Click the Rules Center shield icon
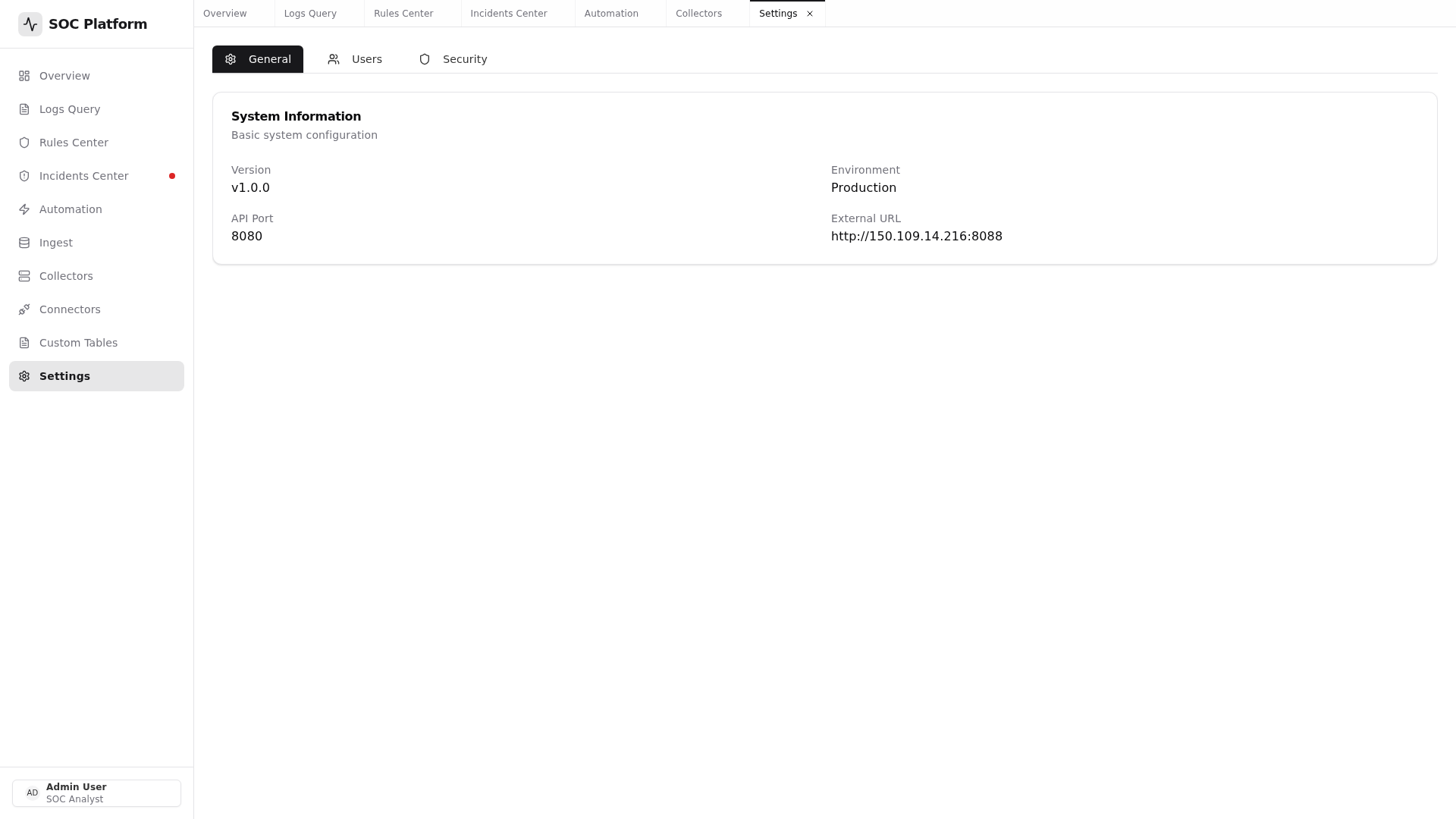This screenshot has width=1456, height=819. (x=24, y=143)
